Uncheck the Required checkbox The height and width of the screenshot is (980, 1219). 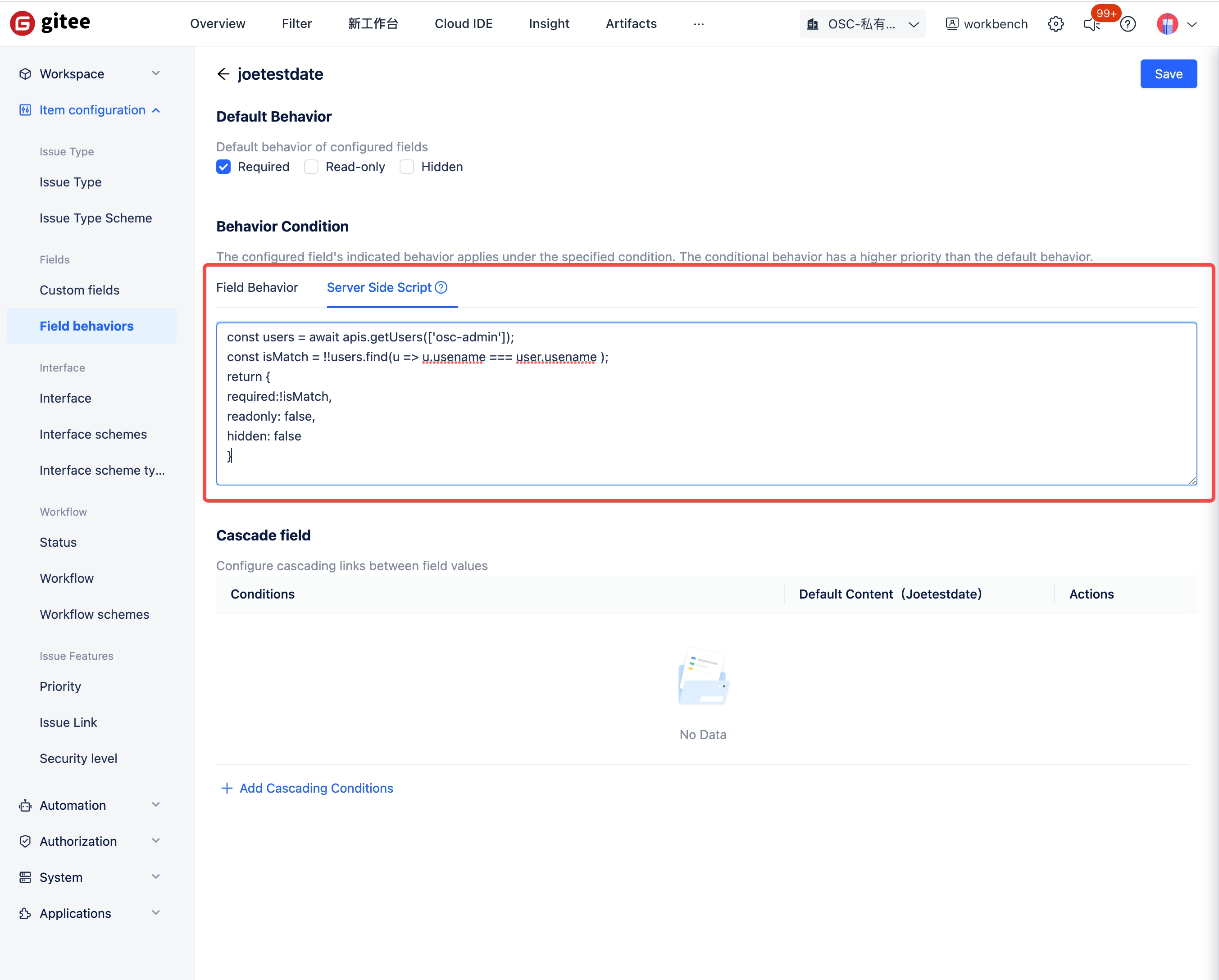click(x=223, y=167)
